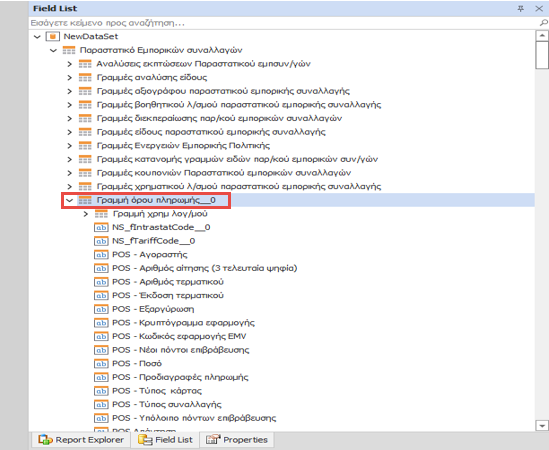Select the NewDataSet database icon

pos(53,36)
